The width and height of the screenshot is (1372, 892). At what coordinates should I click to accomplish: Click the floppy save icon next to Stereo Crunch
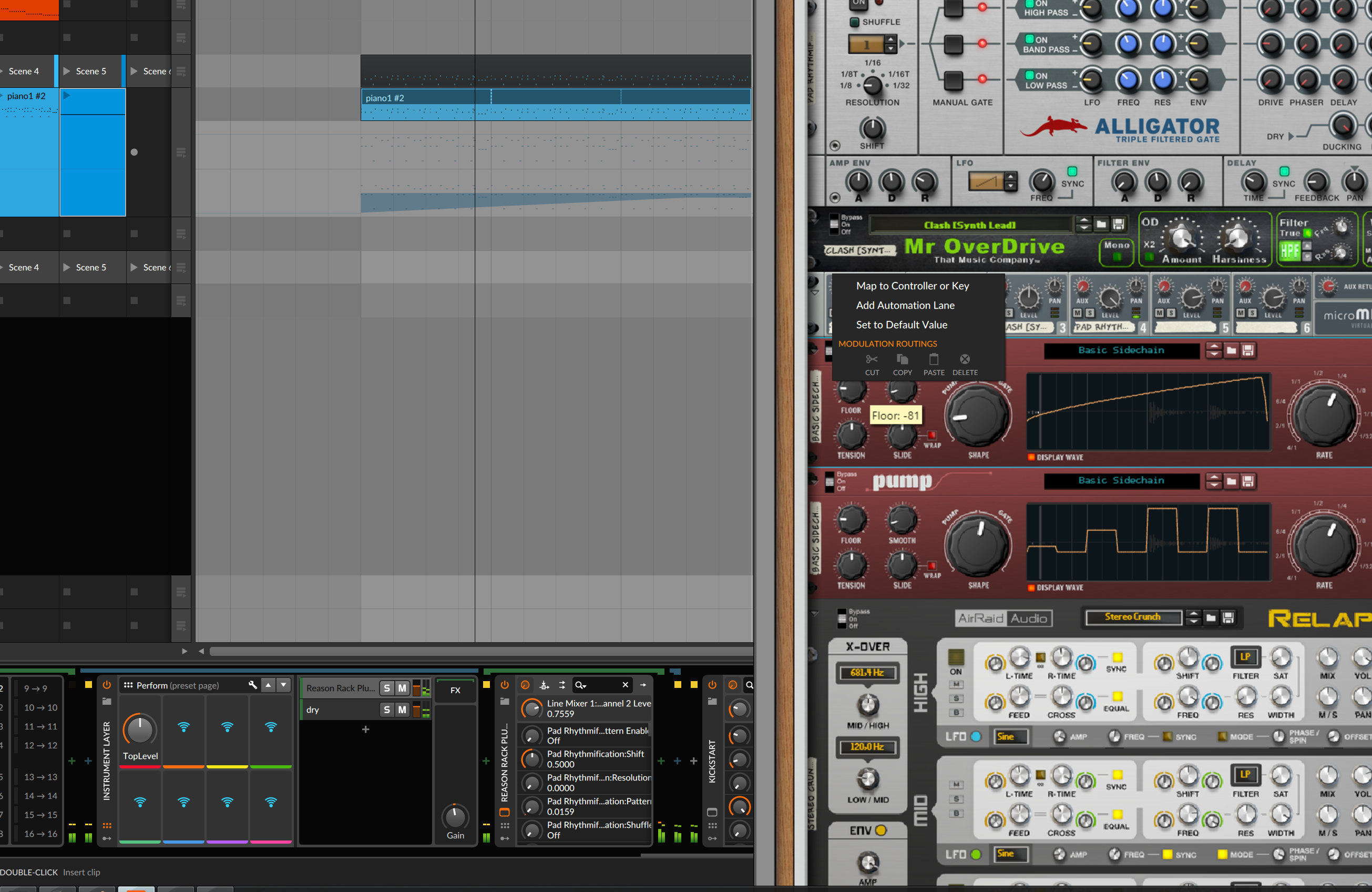click(x=1228, y=618)
